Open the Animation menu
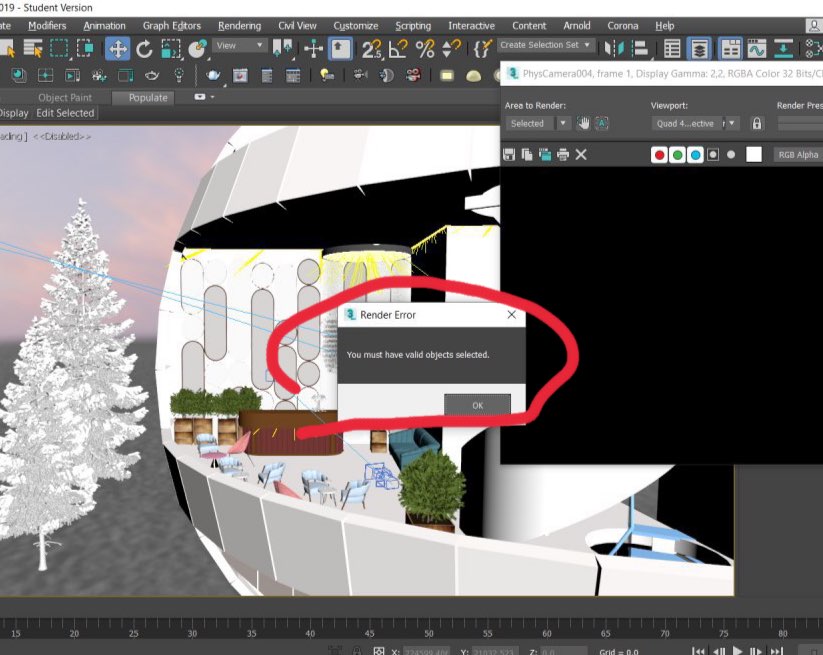 coord(104,26)
